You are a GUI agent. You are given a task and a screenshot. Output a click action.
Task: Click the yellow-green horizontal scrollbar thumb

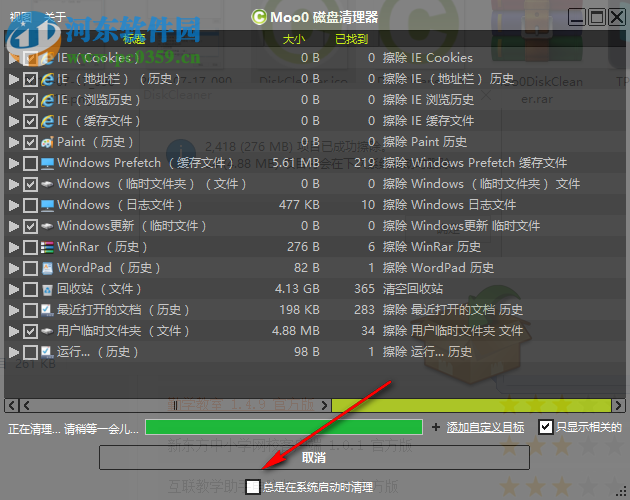(471, 405)
